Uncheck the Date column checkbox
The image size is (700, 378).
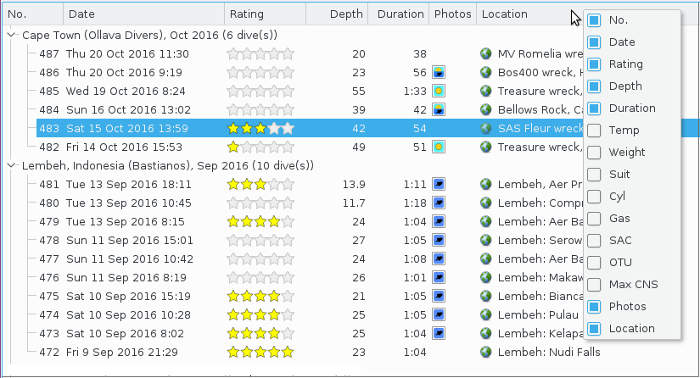(594, 42)
